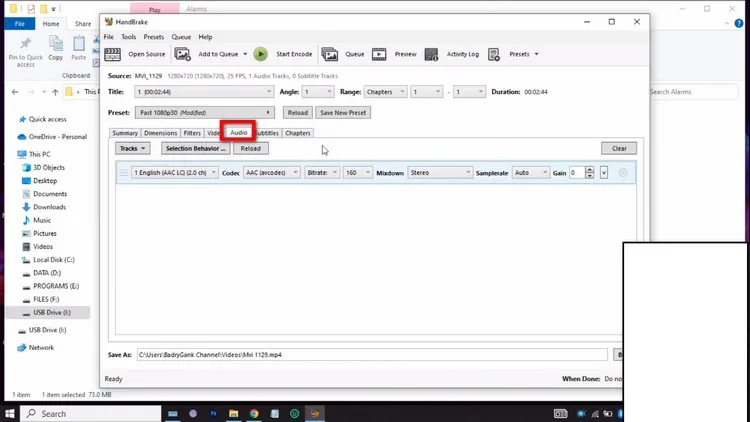Click the Save As path field
Image resolution: width=750 pixels, height=422 pixels.
[x=372, y=355]
